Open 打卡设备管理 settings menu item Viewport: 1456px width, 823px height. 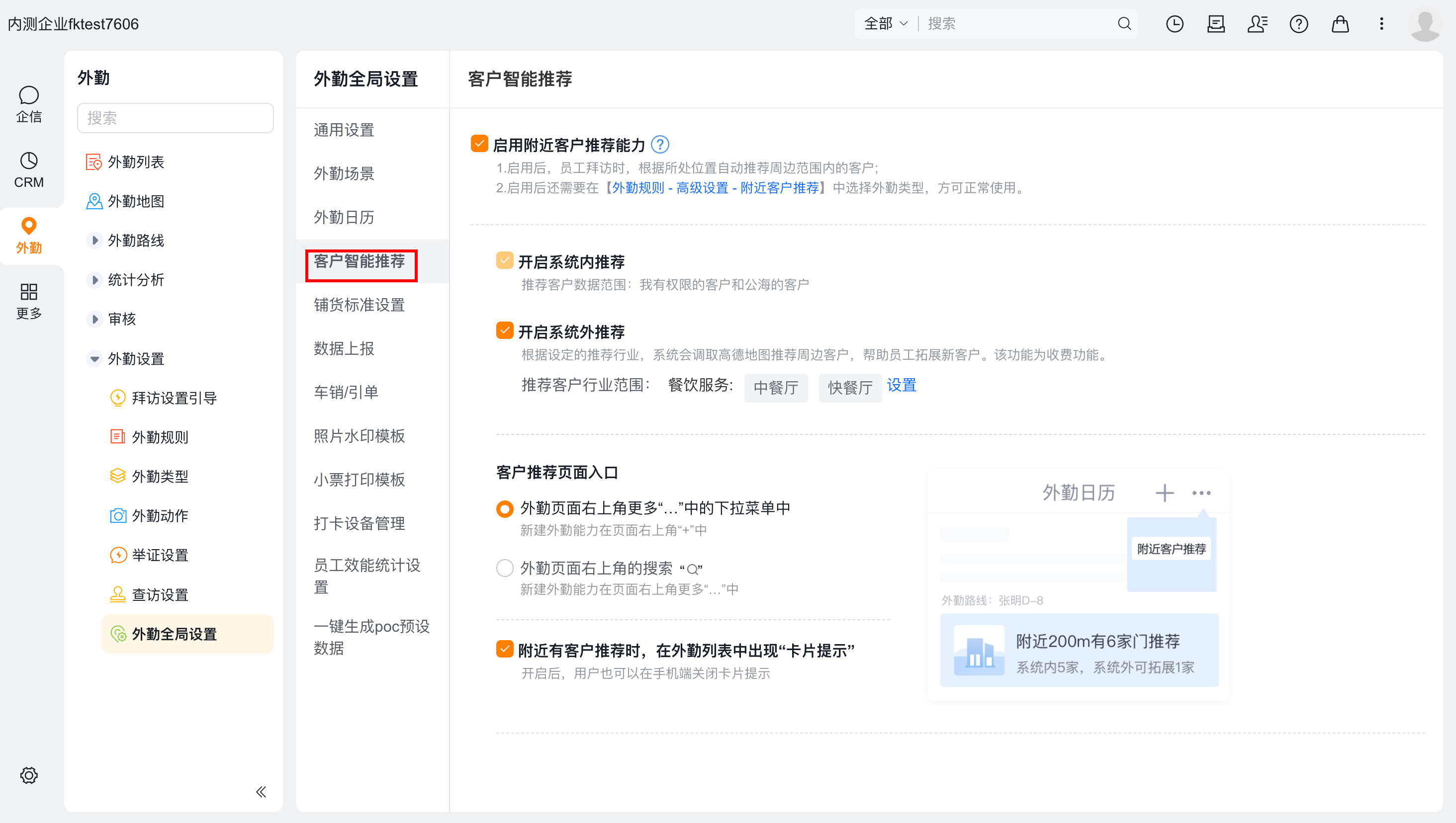coord(372,523)
